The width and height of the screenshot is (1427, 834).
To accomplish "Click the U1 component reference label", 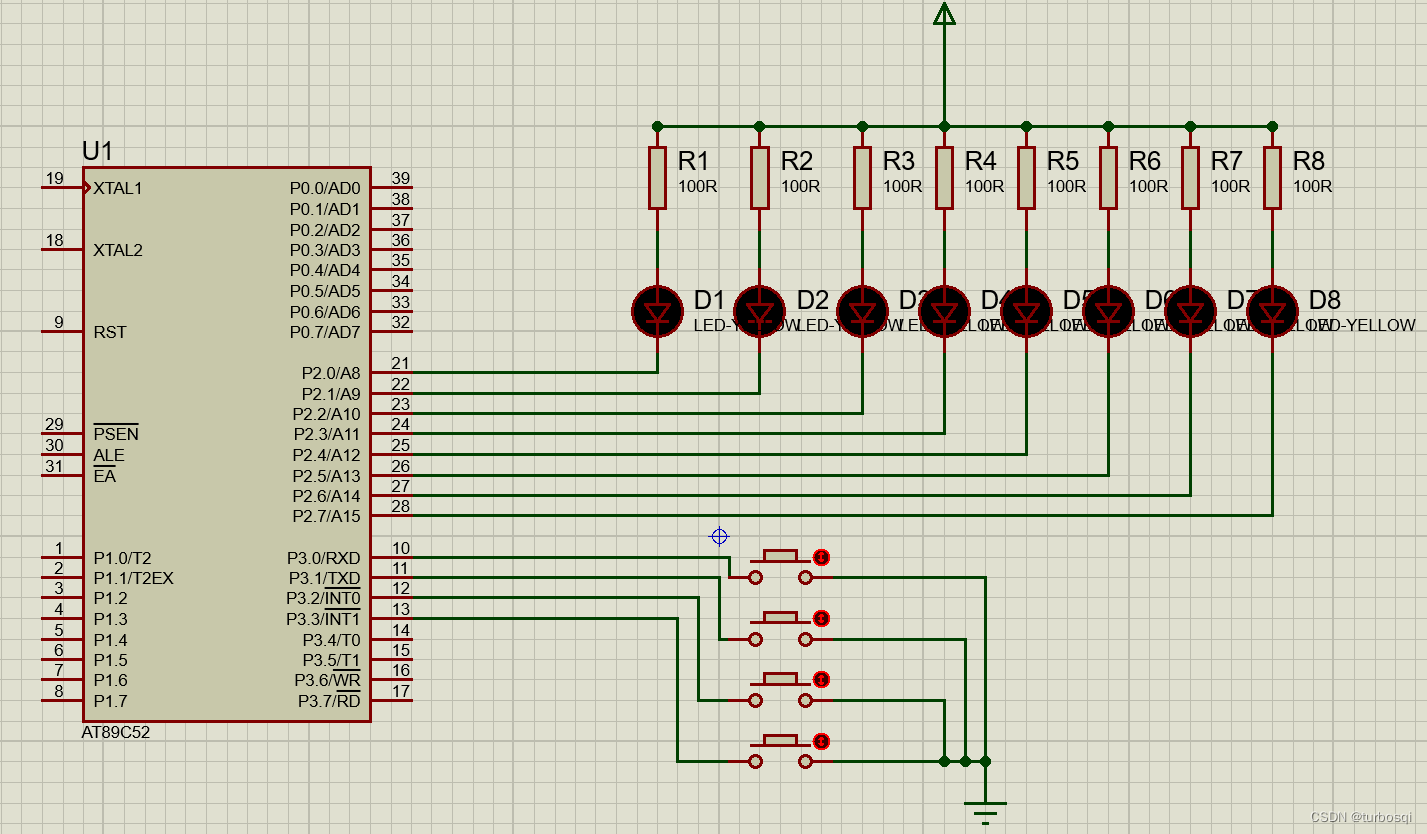I will 97,152.
